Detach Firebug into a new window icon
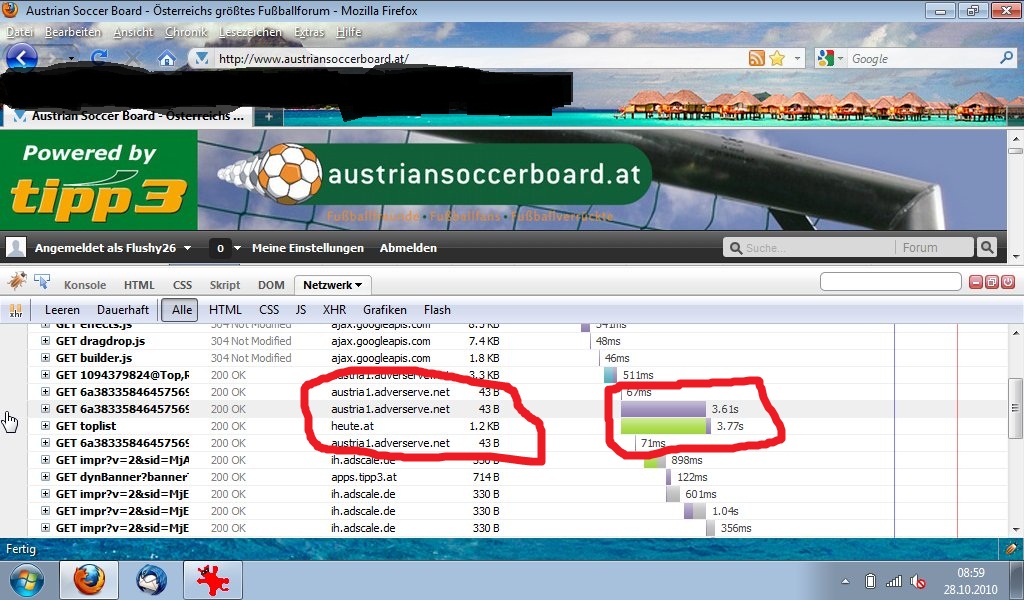 point(992,282)
